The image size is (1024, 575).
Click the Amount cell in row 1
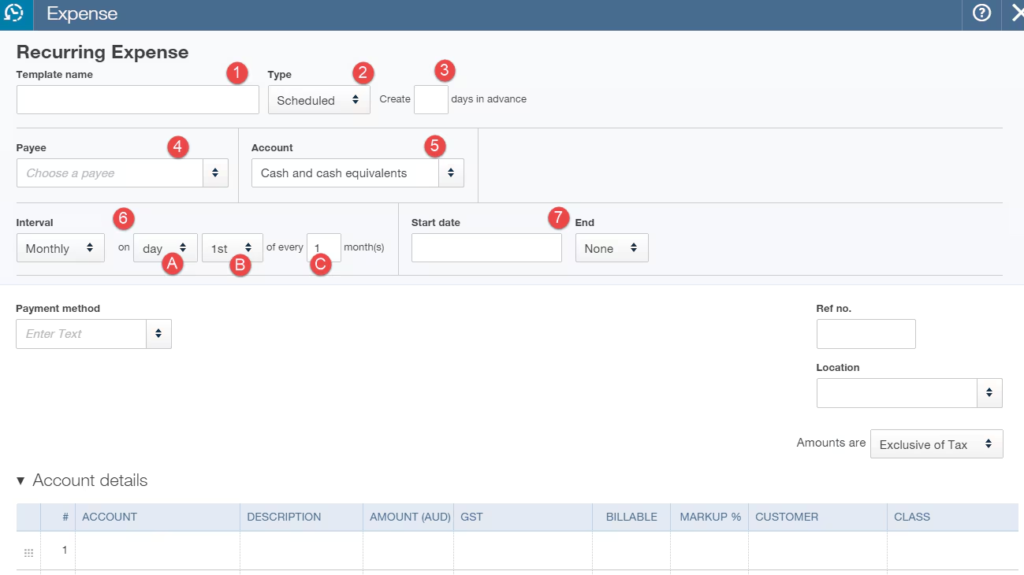(409, 551)
